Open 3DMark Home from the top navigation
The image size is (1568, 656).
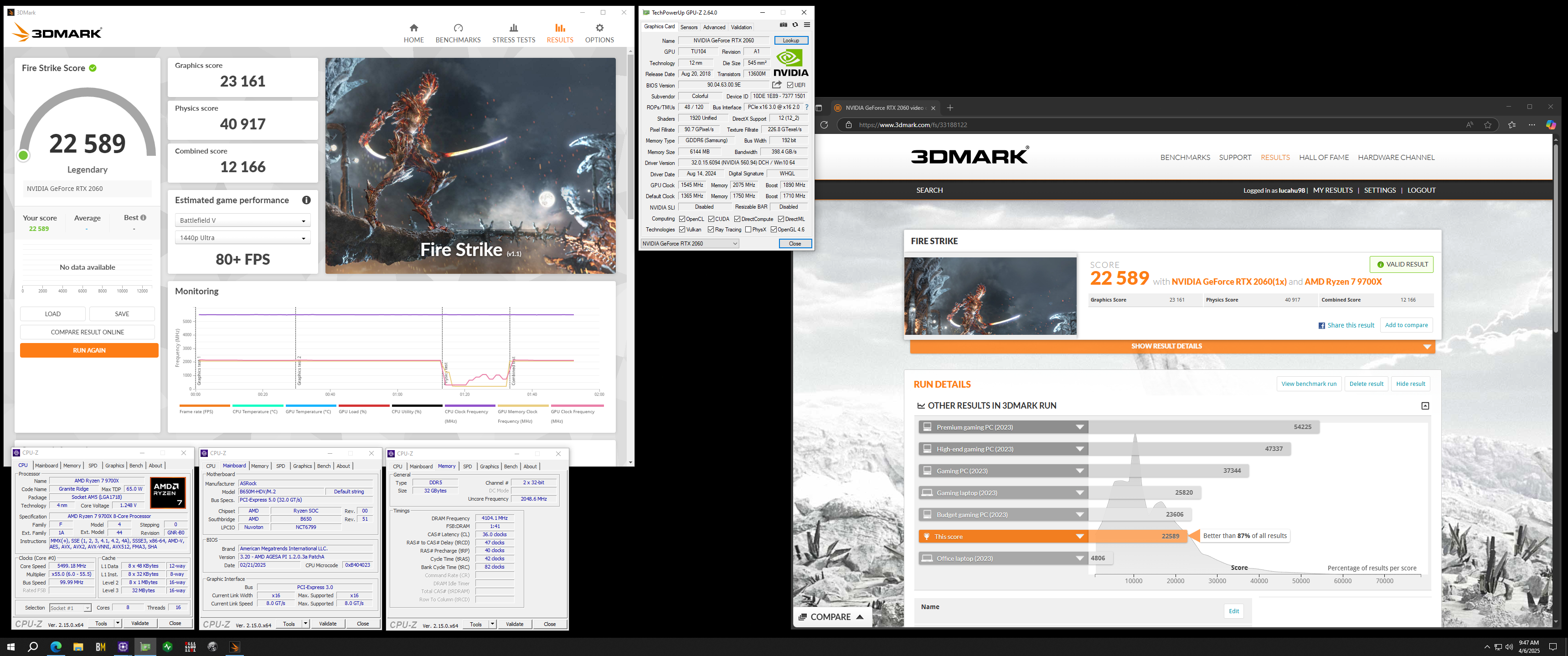[413, 33]
